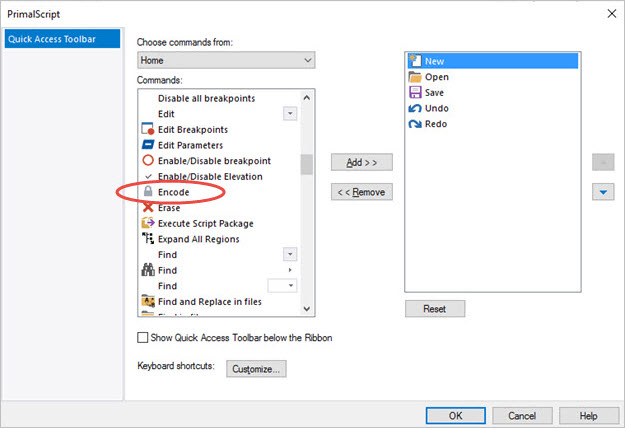Image resolution: width=625 pixels, height=428 pixels.
Task: Click the red X Erase icon
Action: coord(148,207)
